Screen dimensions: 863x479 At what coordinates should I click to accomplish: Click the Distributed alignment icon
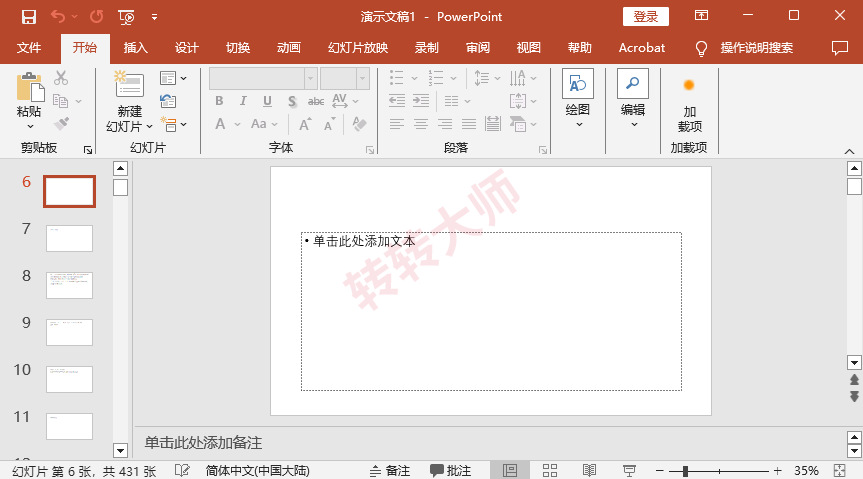pos(493,124)
